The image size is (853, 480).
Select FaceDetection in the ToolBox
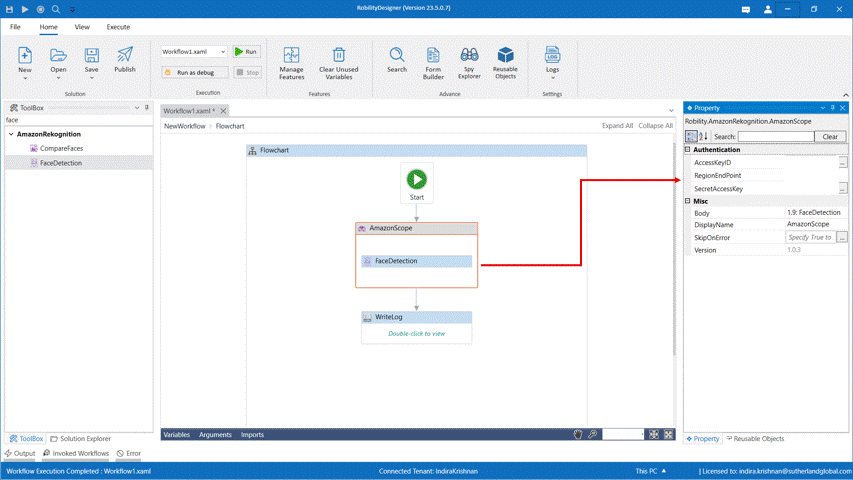[x=61, y=163]
